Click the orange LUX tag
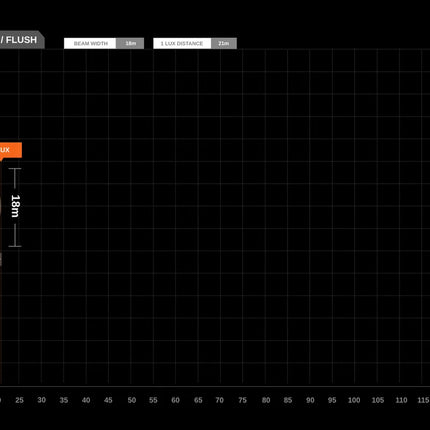Viewport: 430px width, 430px height. [11, 150]
